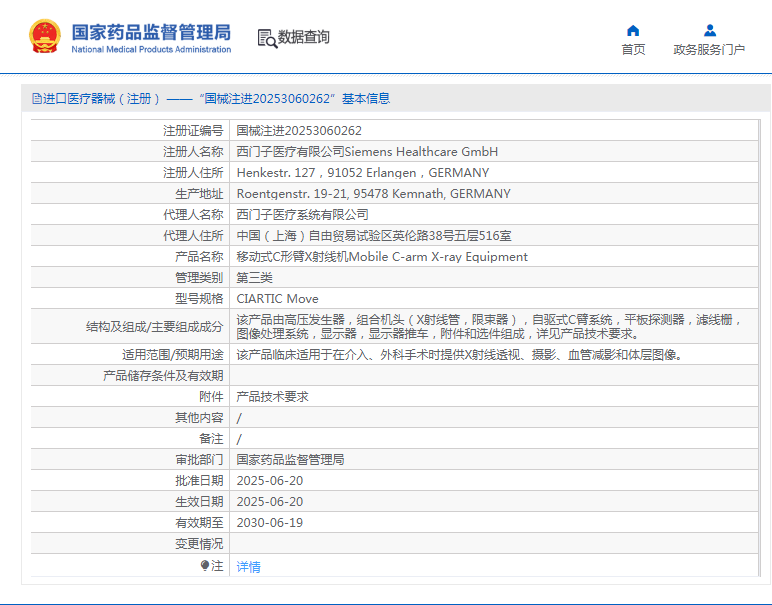The height and width of the screenshot is (605, 772).
Task: Select the 生效日期 value 2025-06-20
Action: tap(270, 502)
